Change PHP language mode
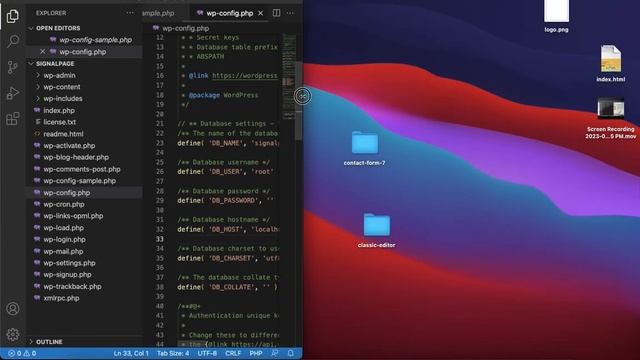640x360 pixels. [x=256, y=353]
